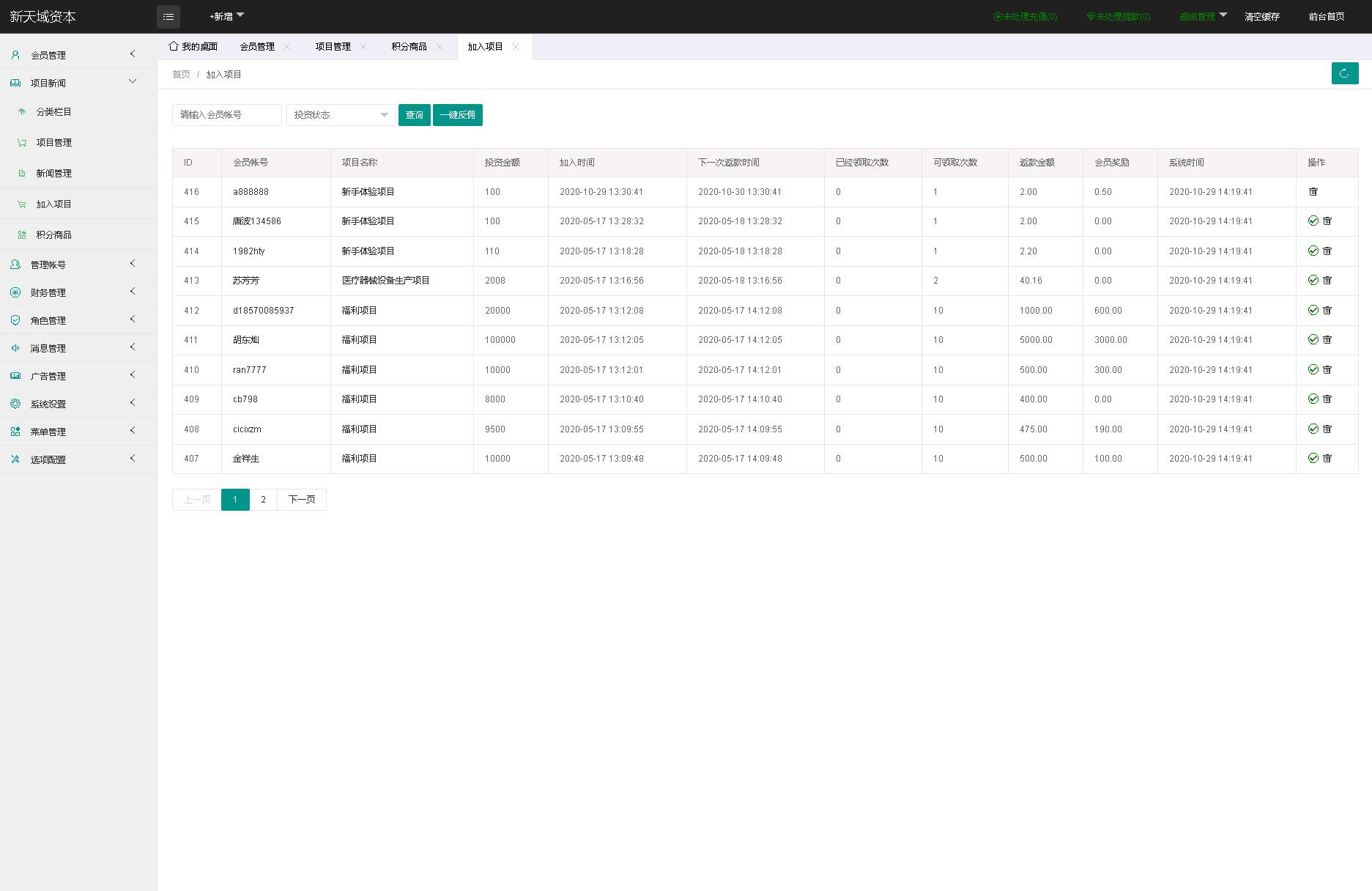Go to page 2 of results
The height and width of the screenshot is (891, 1372).
point(263,500)
